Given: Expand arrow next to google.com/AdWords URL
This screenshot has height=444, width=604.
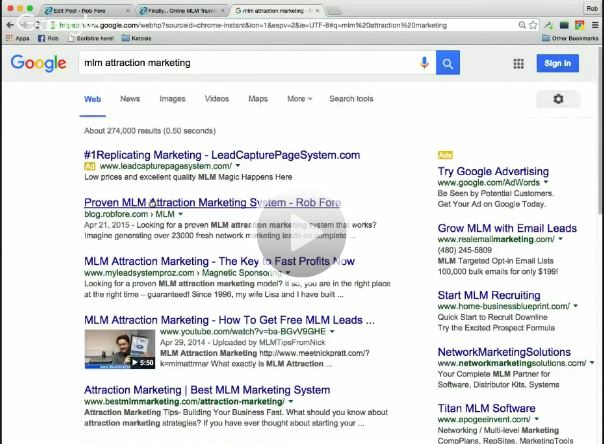Looking at the screenshot, I should pyautogui.click(x=546, y=182).
